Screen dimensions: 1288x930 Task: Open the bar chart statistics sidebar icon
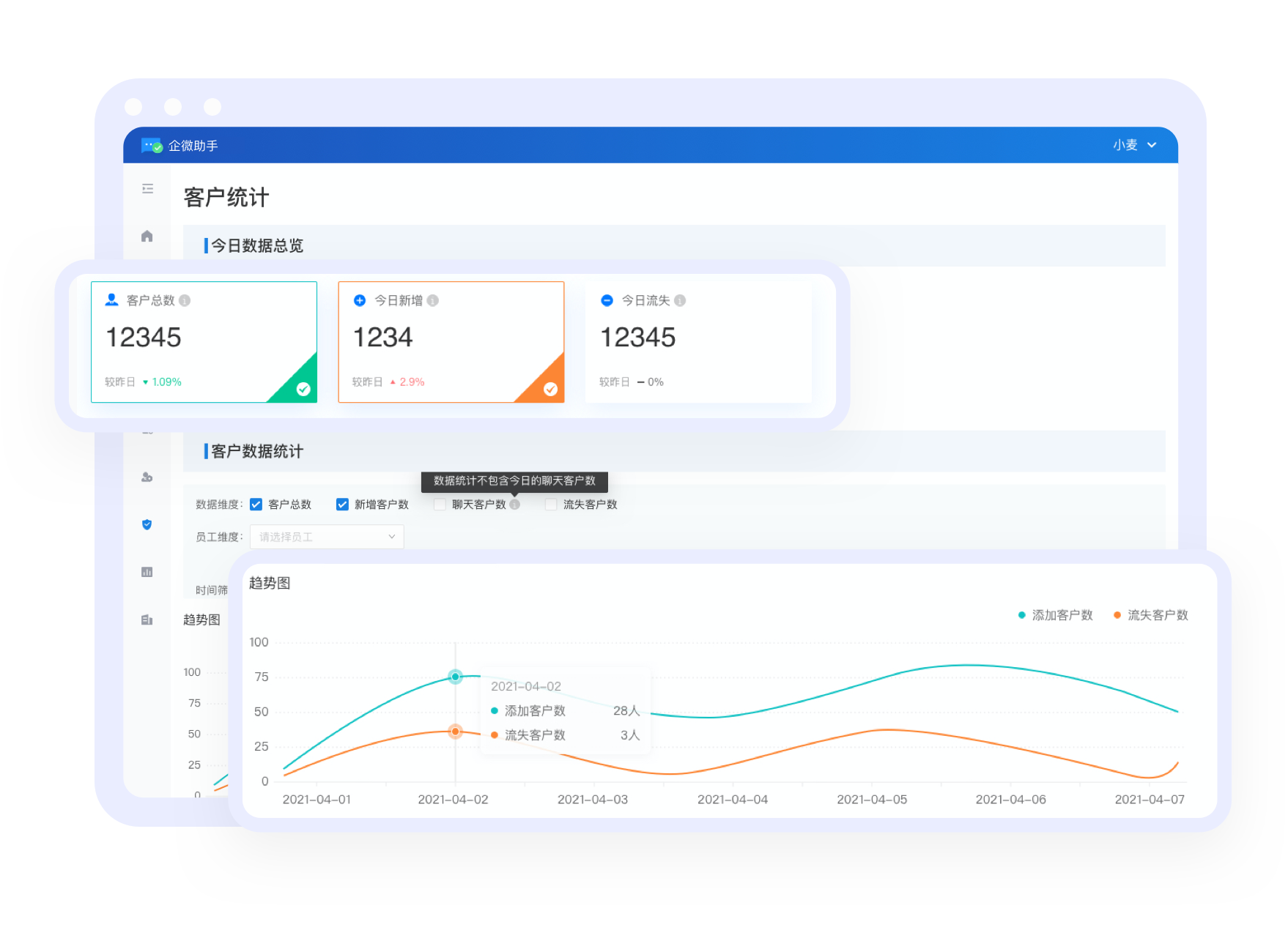[x=147, y=572]
